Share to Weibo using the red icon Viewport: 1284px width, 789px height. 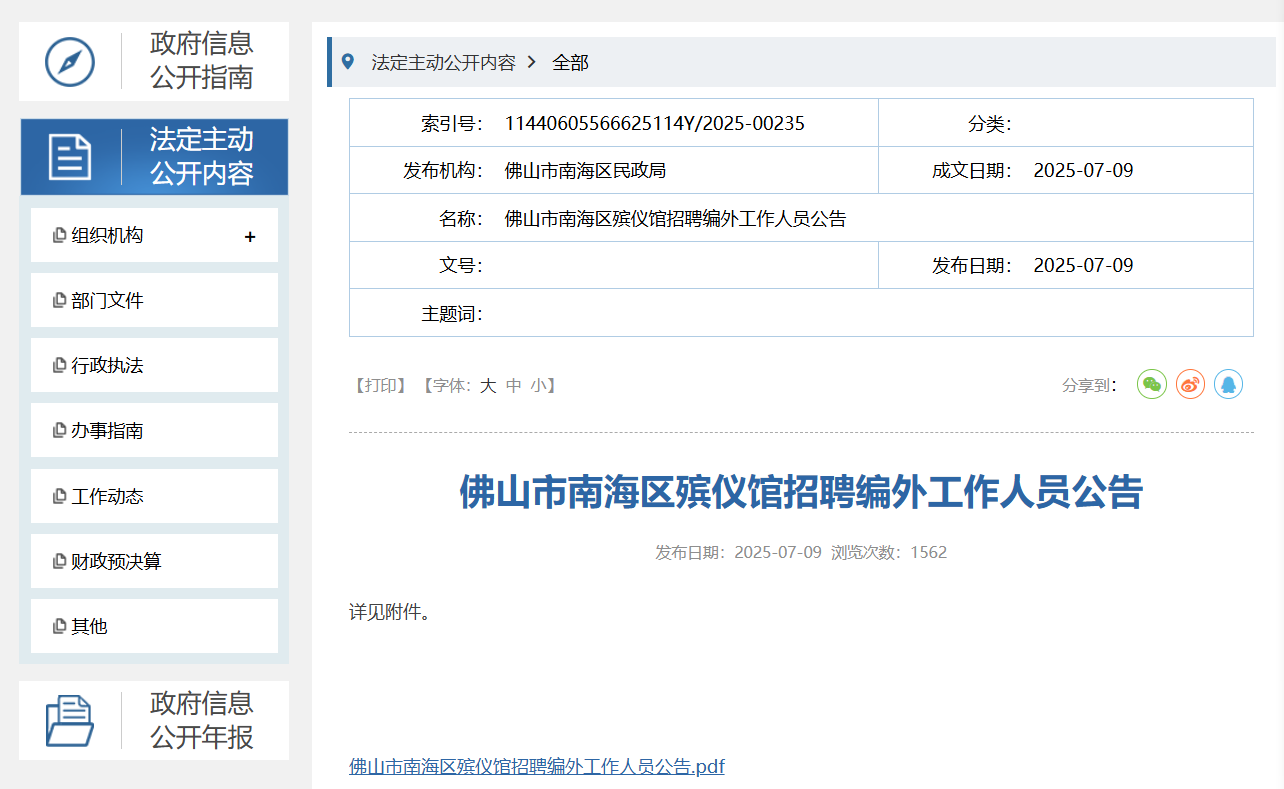(x=1190, y=384)
